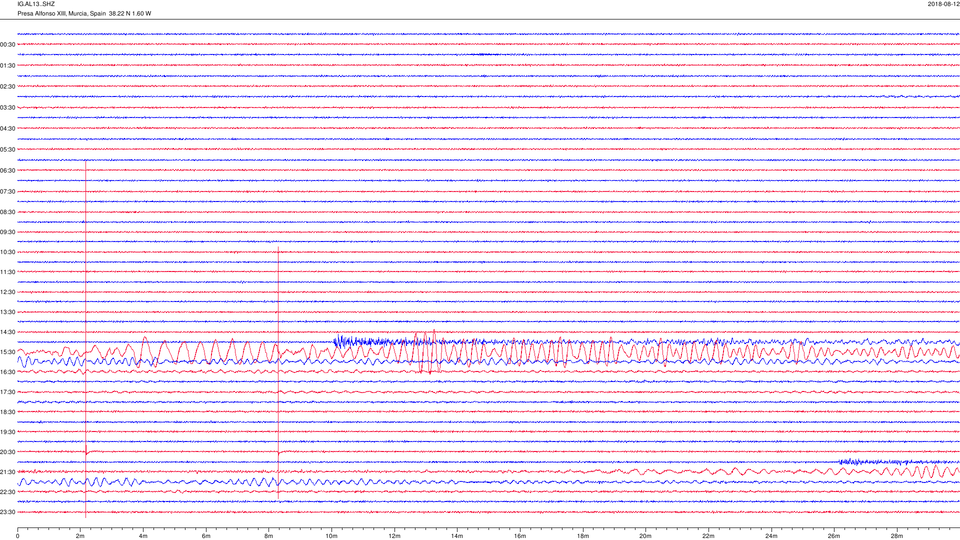The height and width of the screenshot is (540, 960).
Task: Click the 22m tick on minute axis
Action: (708, 536)
